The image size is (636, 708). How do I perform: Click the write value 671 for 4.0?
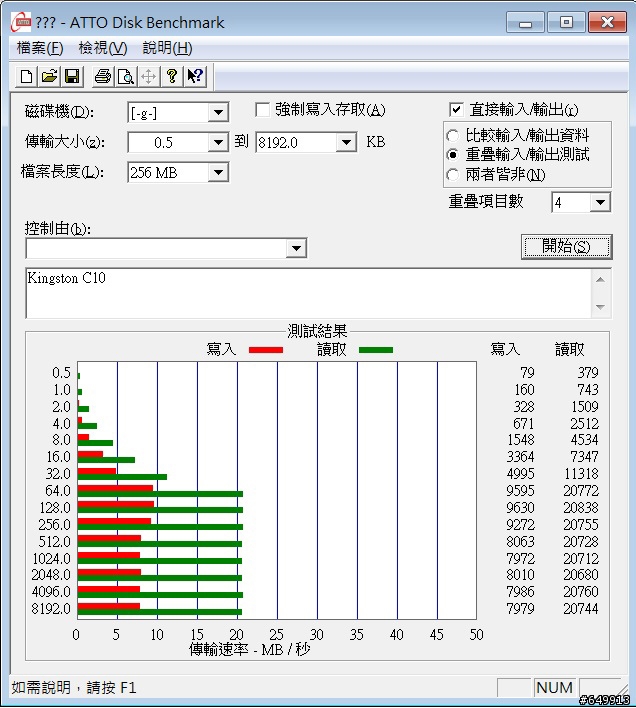(x=524, y=424)
